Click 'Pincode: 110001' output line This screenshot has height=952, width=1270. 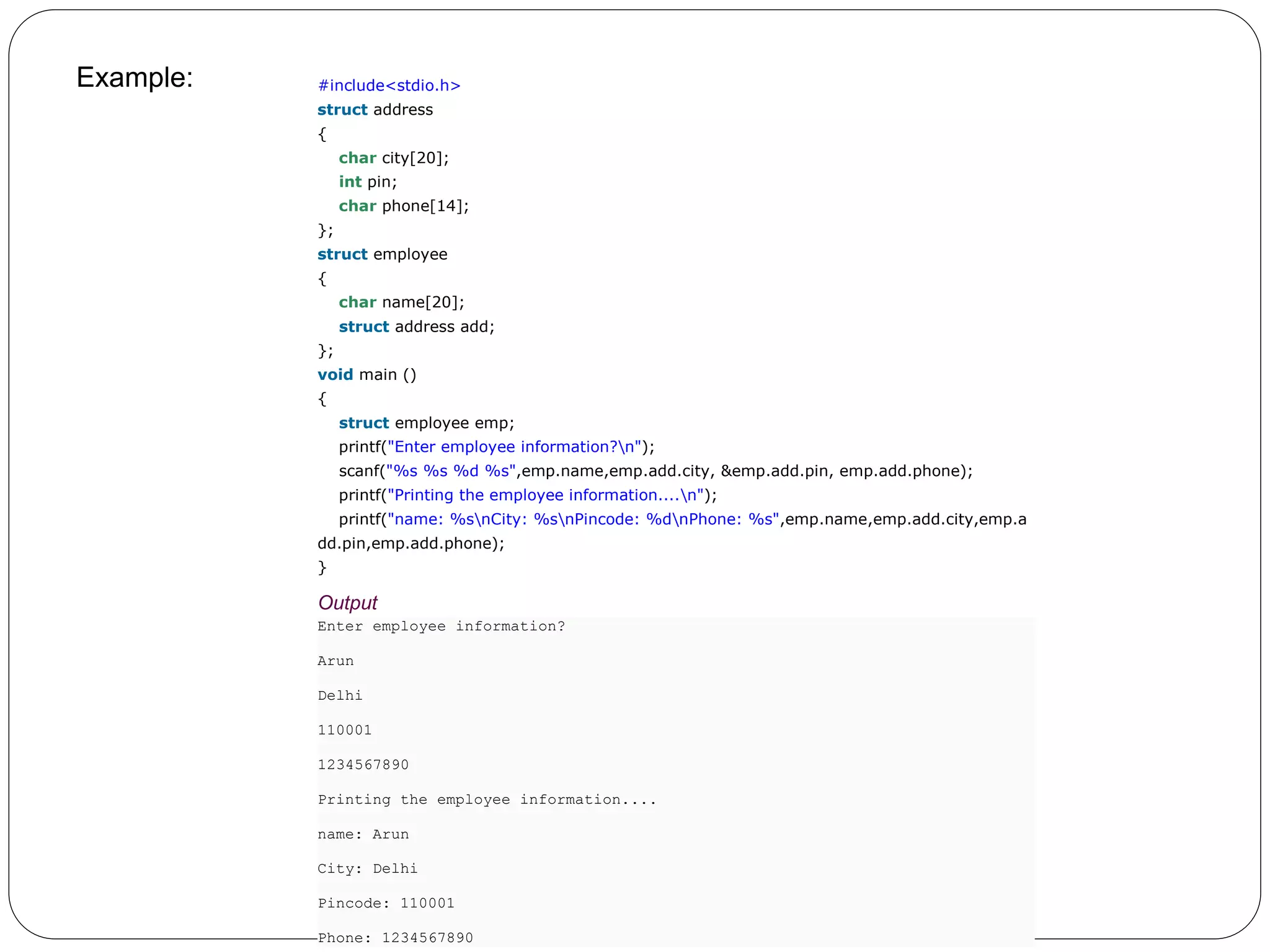tap(386, 904)
